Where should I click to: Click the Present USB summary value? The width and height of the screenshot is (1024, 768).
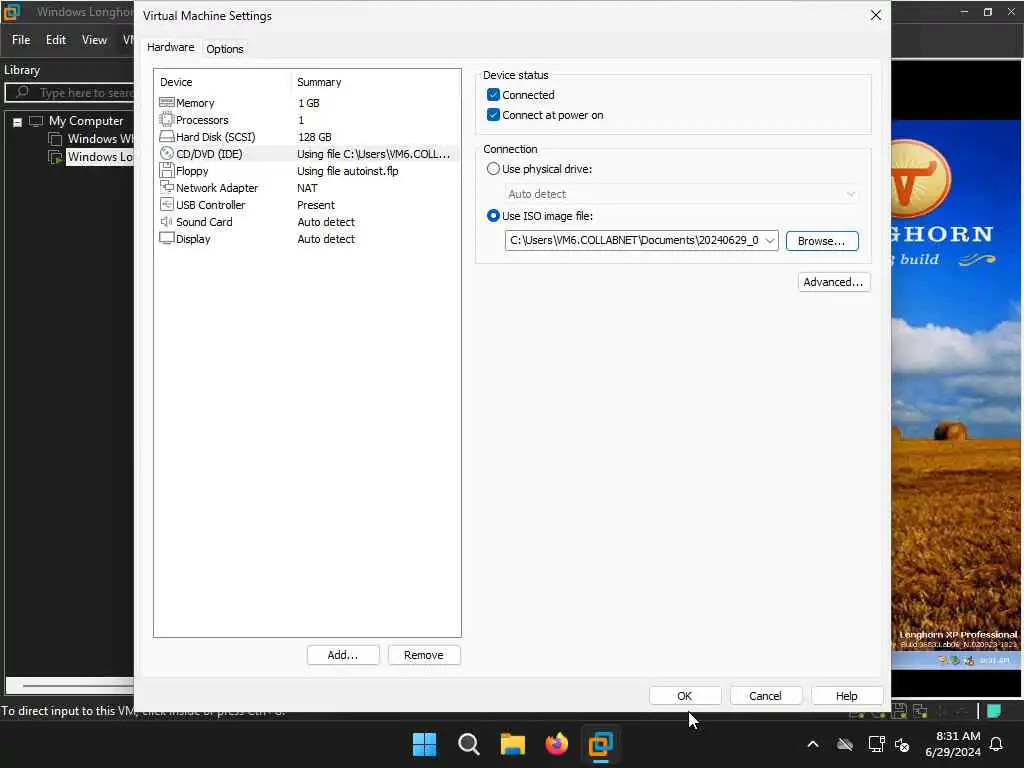(x=316, y=205)
